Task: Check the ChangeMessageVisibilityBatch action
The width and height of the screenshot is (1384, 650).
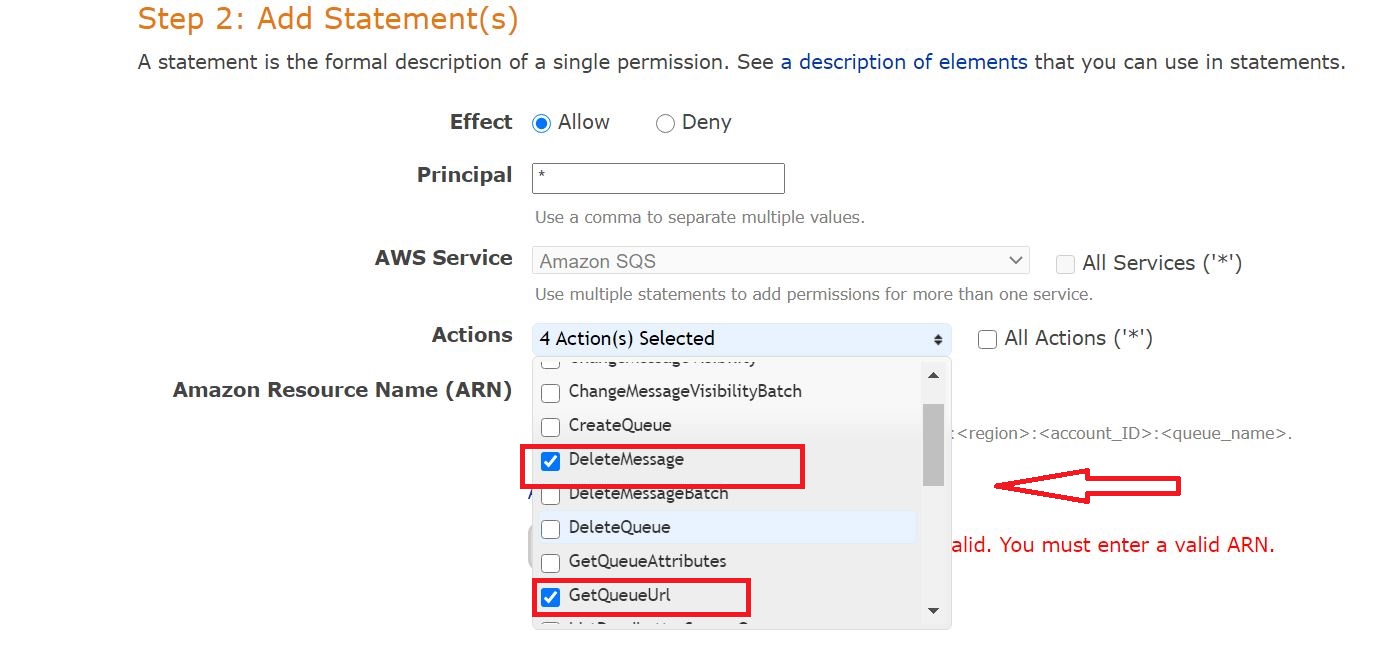Action: [550, 393]
